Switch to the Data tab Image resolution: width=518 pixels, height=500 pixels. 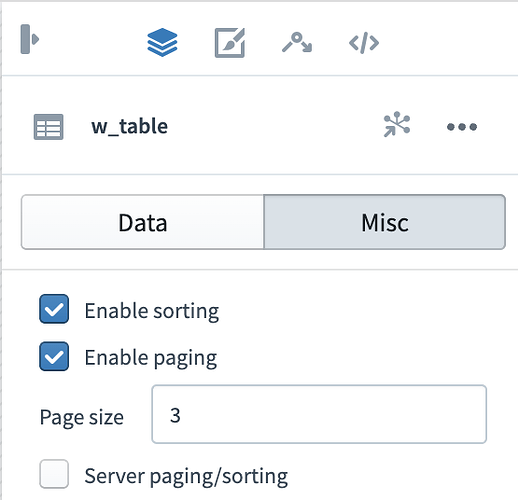point(143,222)
